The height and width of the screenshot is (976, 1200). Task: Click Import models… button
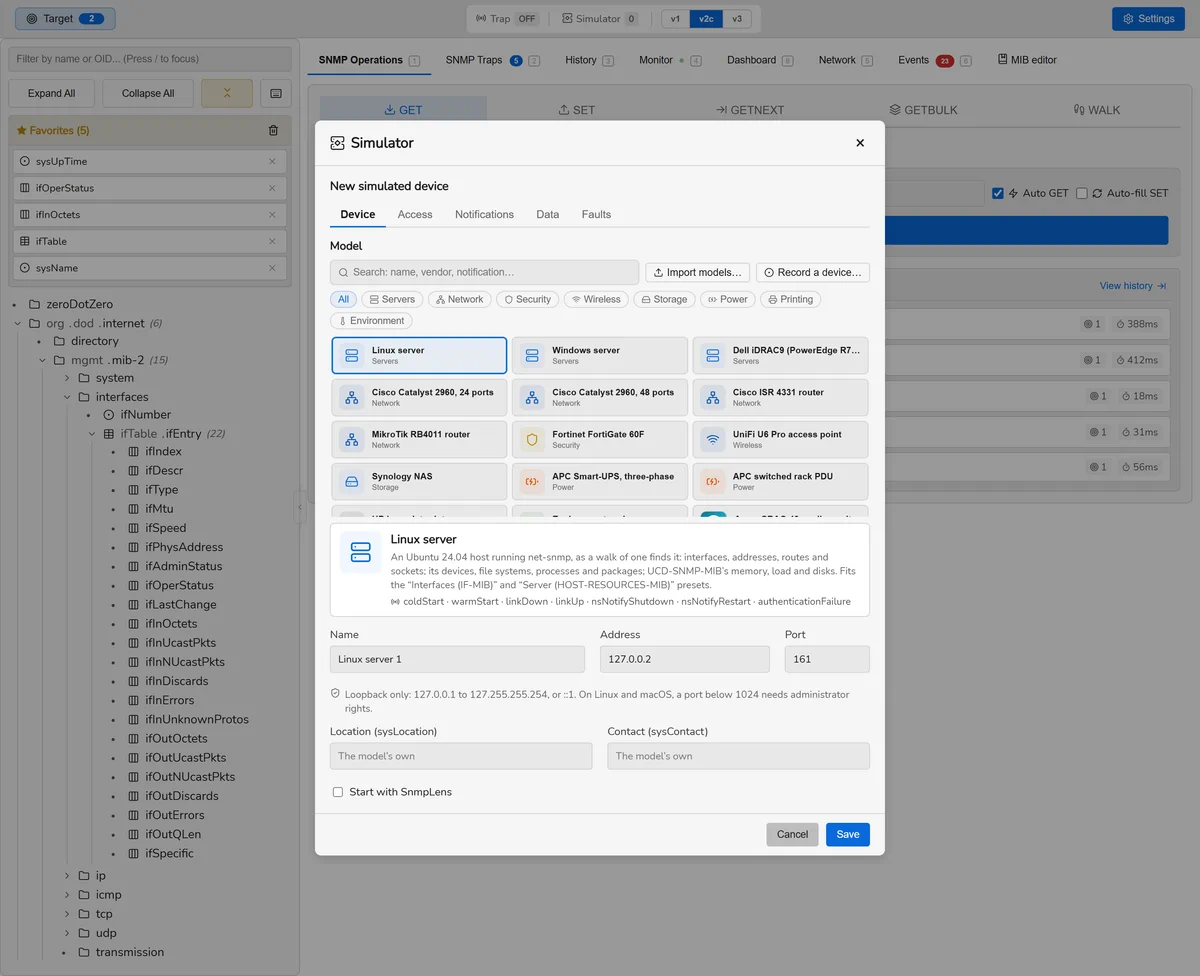(697, 272)
